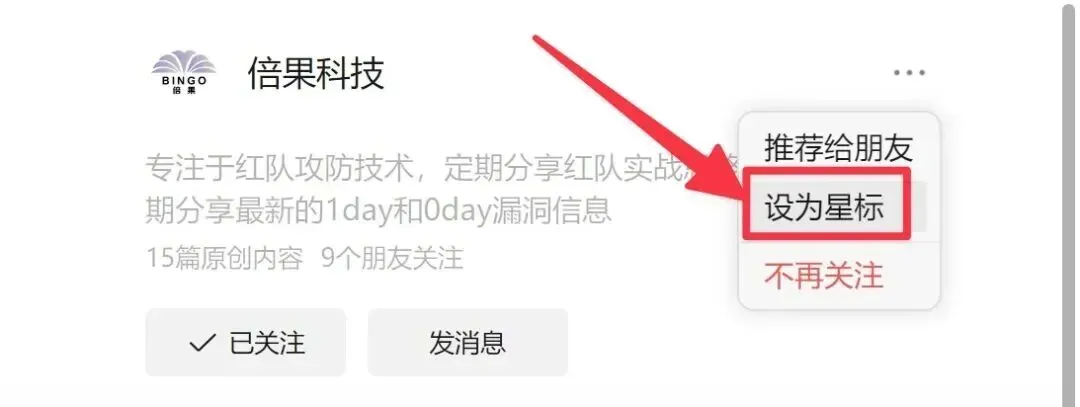Click the checkmark icon inside 已关注 button

point(202,342)
